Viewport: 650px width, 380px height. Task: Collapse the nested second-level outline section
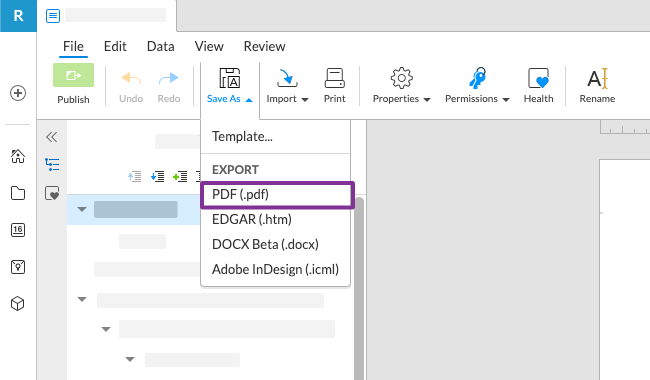click(106, 329)
